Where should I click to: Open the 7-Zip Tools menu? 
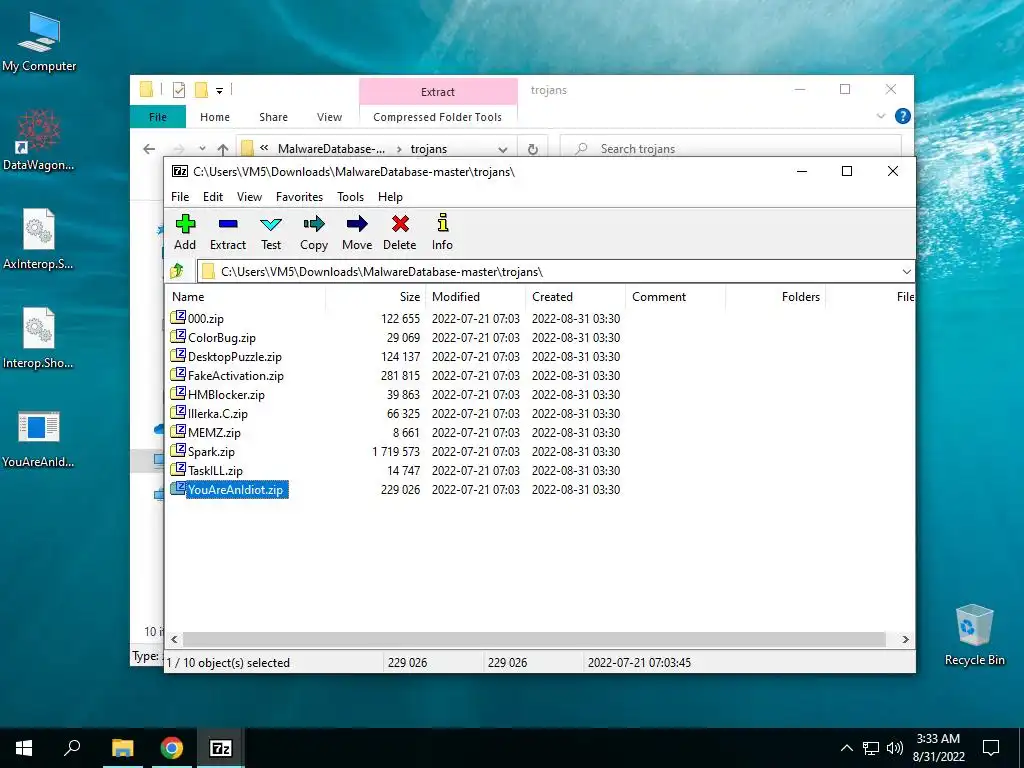(x=350, y=197)
